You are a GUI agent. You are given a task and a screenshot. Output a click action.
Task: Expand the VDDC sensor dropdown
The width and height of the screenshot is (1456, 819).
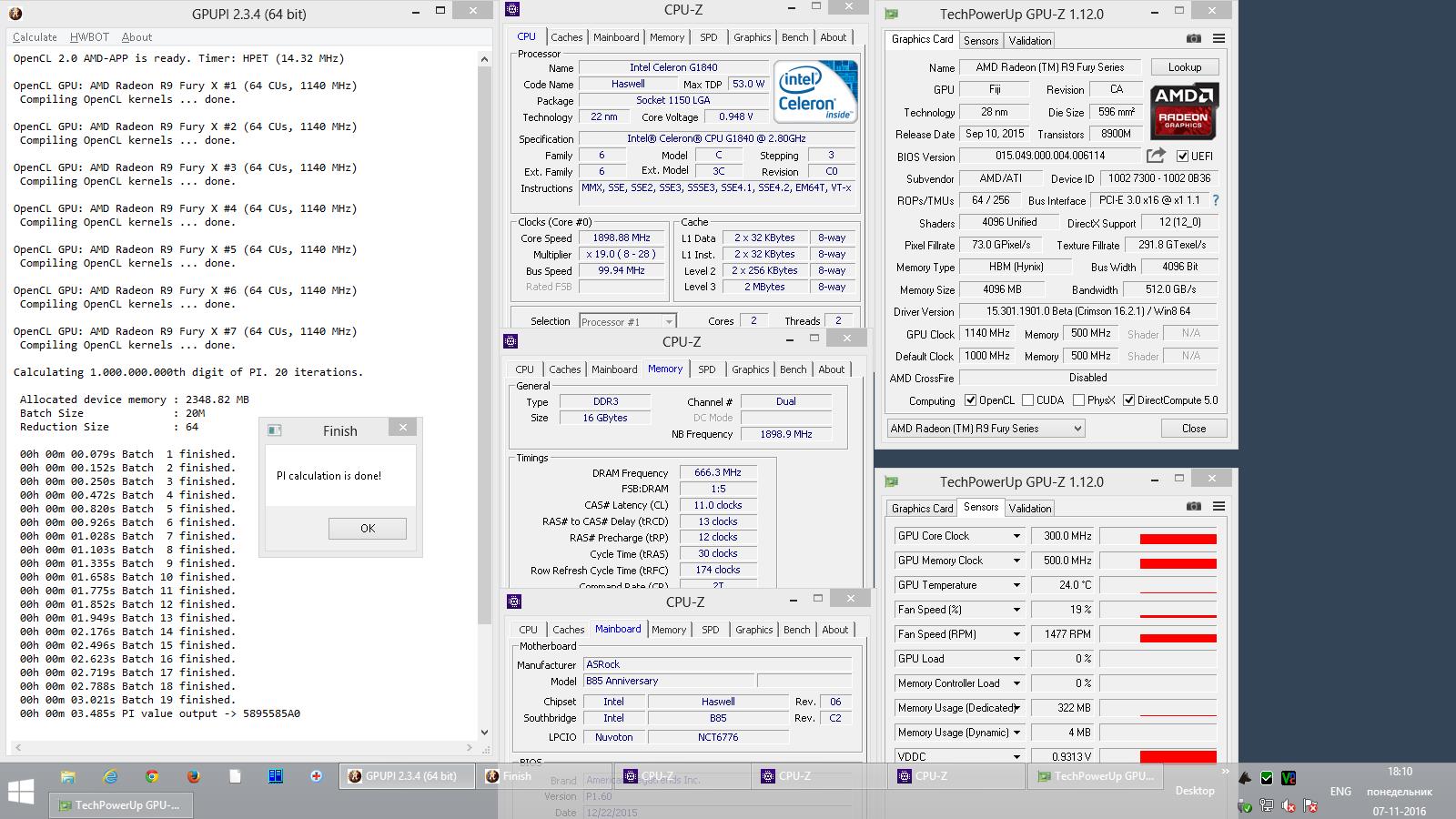(1016, 756)
